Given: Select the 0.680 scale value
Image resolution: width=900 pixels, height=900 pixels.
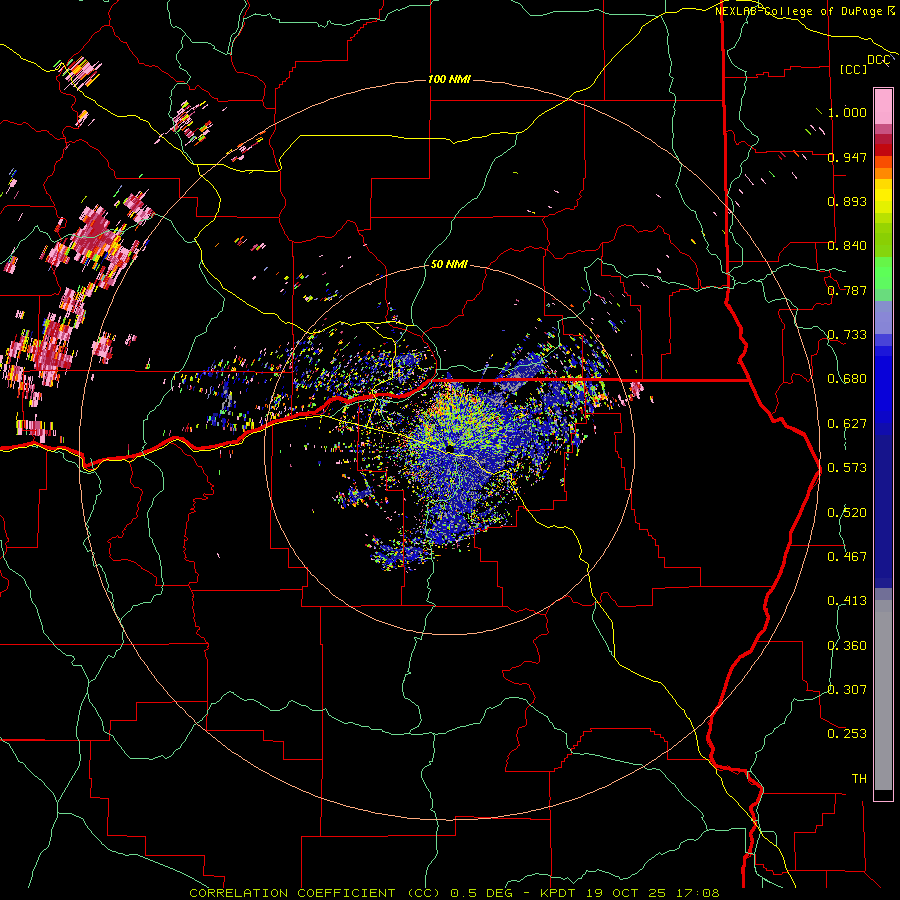Looking at the screenshot, I should [x=847, y=379].
